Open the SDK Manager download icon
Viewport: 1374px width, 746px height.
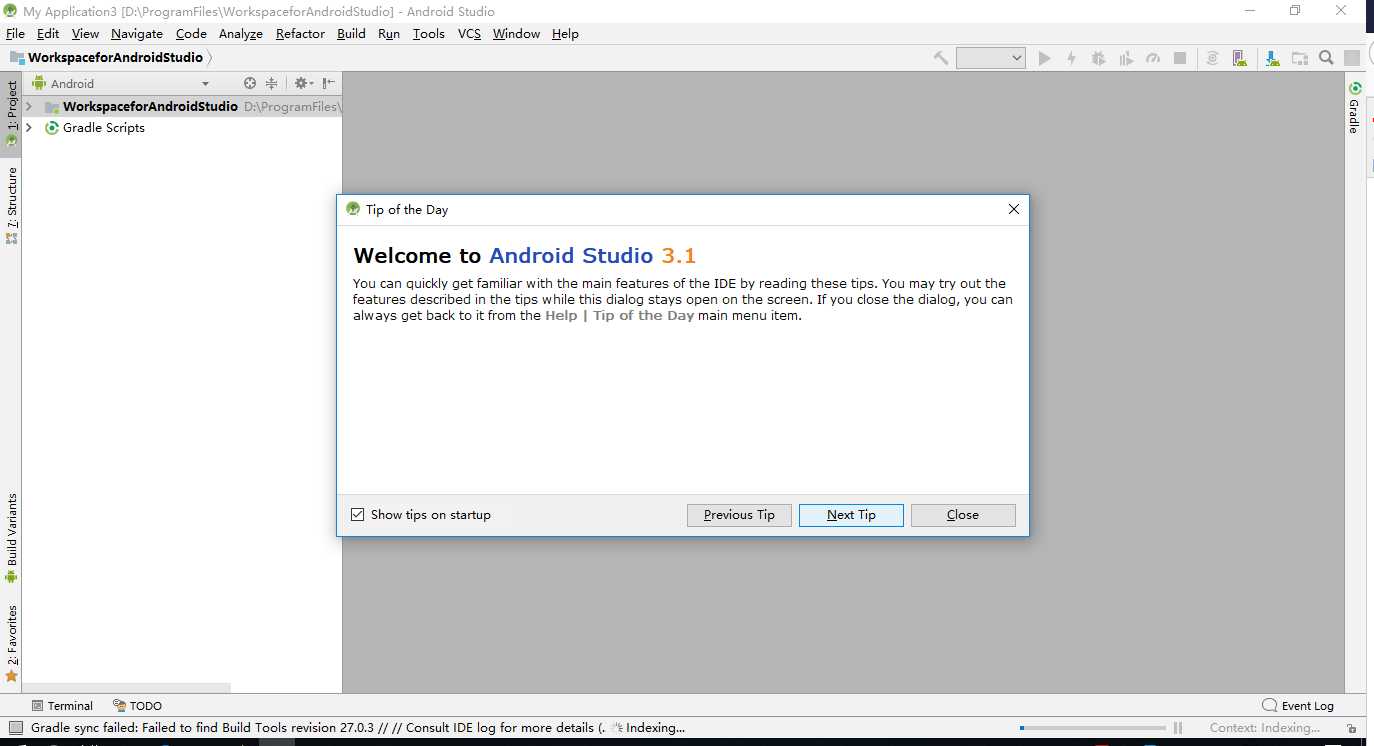(x=1272, y=58)
